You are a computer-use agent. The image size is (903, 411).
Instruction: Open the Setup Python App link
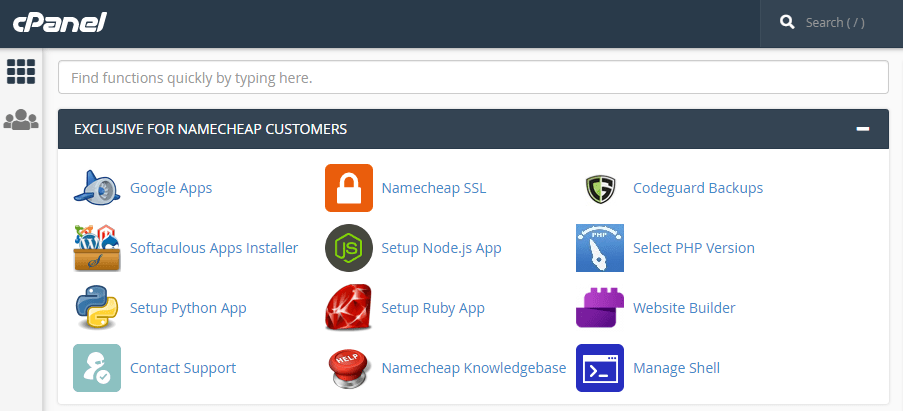click(188, 308)
